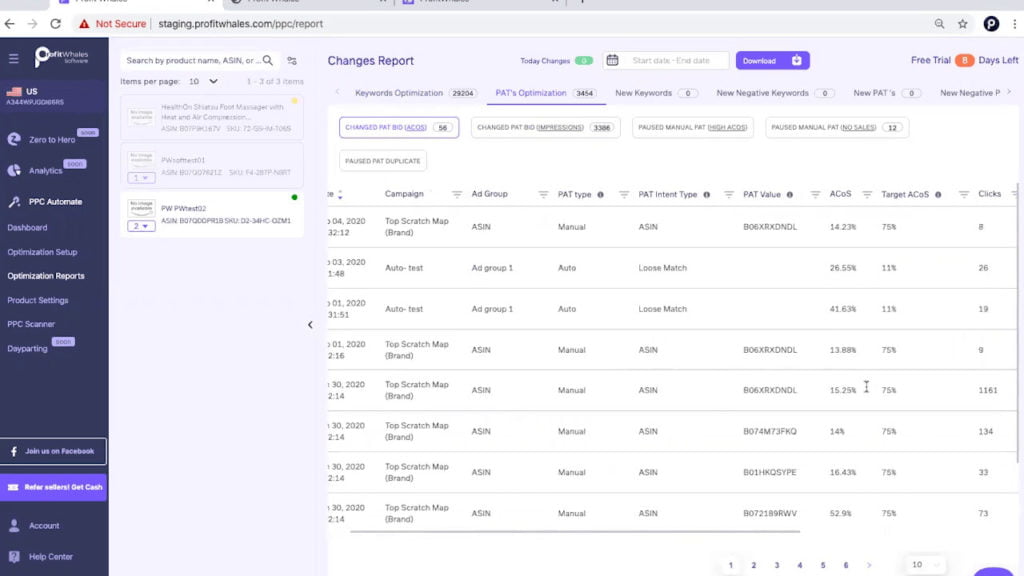Open the browser profile avatar
This screenshot has width=1024, height=576.
click(x=991, y=24)
